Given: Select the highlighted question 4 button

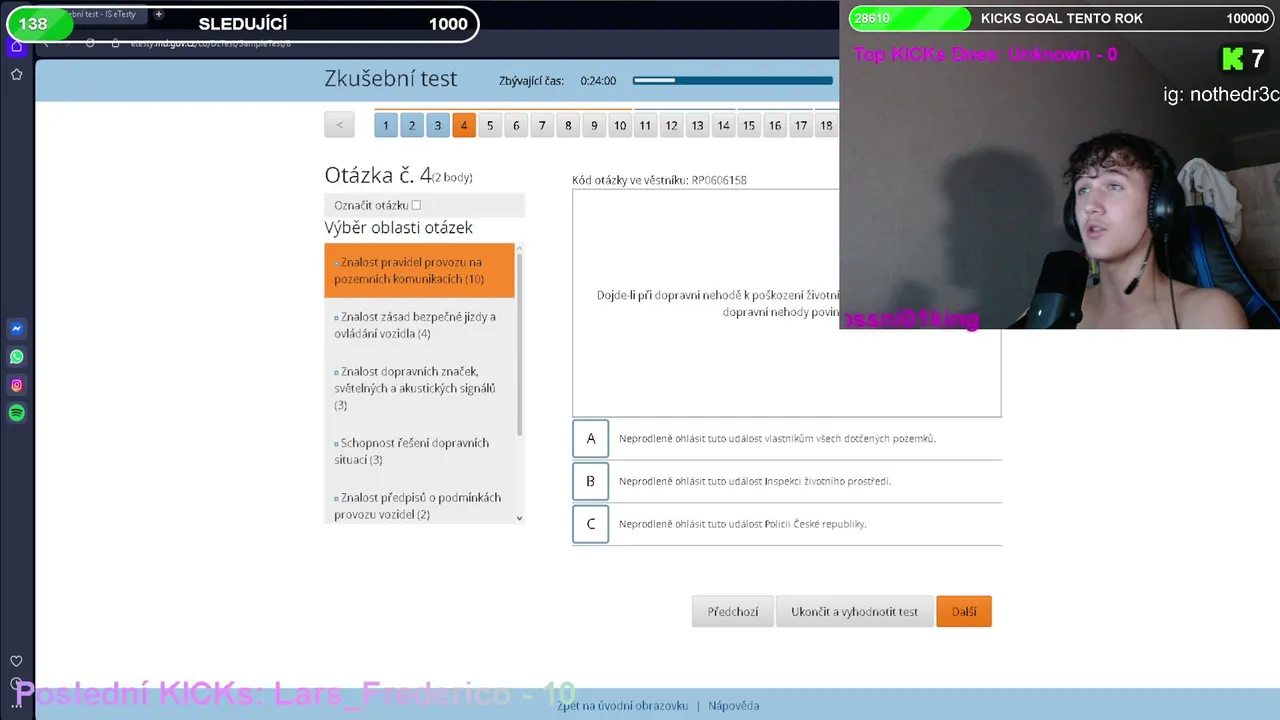Looking at the screenshot, I should click(x=463, y=125).
